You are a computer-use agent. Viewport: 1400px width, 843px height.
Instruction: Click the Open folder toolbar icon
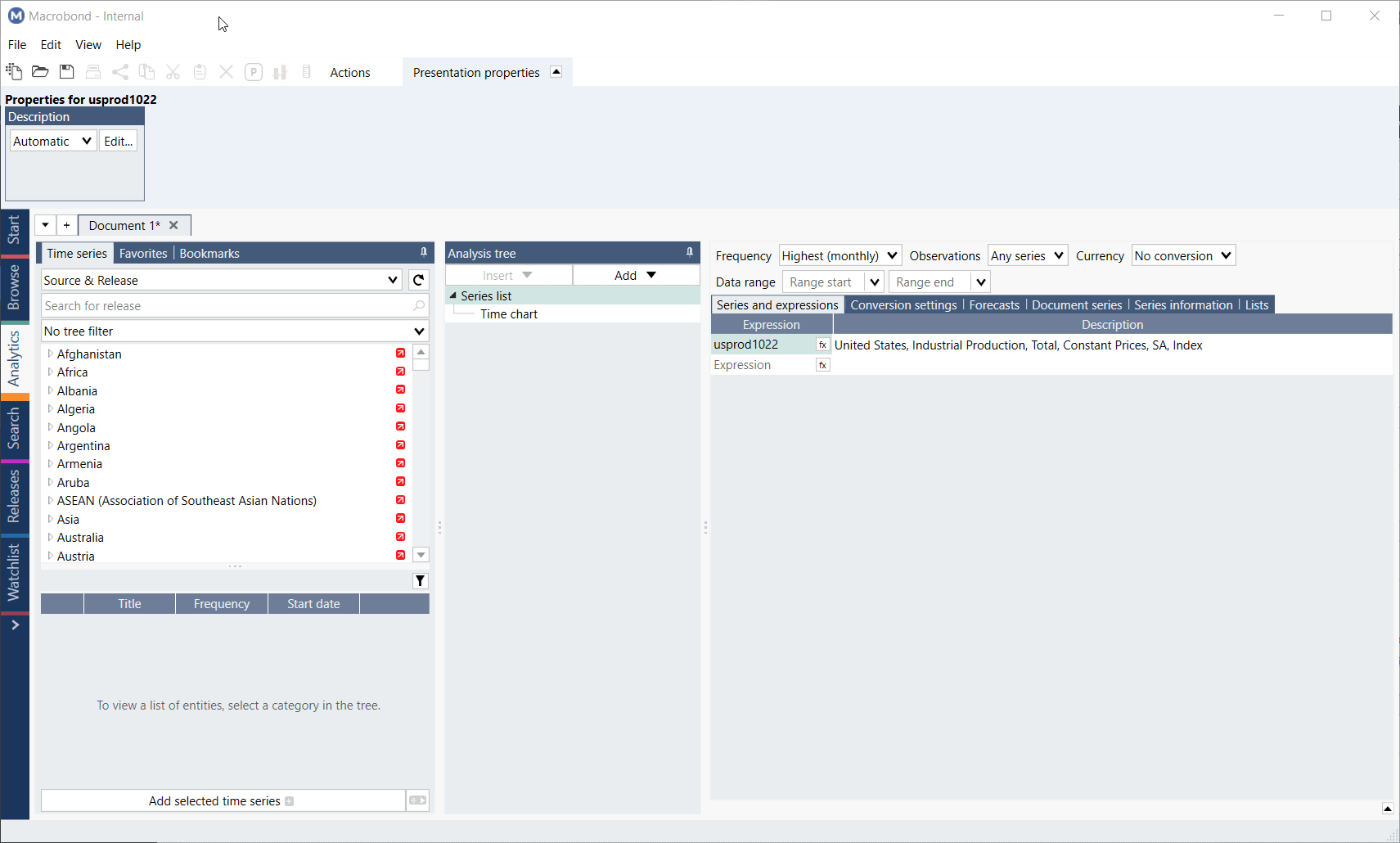(x=40, y=72)
